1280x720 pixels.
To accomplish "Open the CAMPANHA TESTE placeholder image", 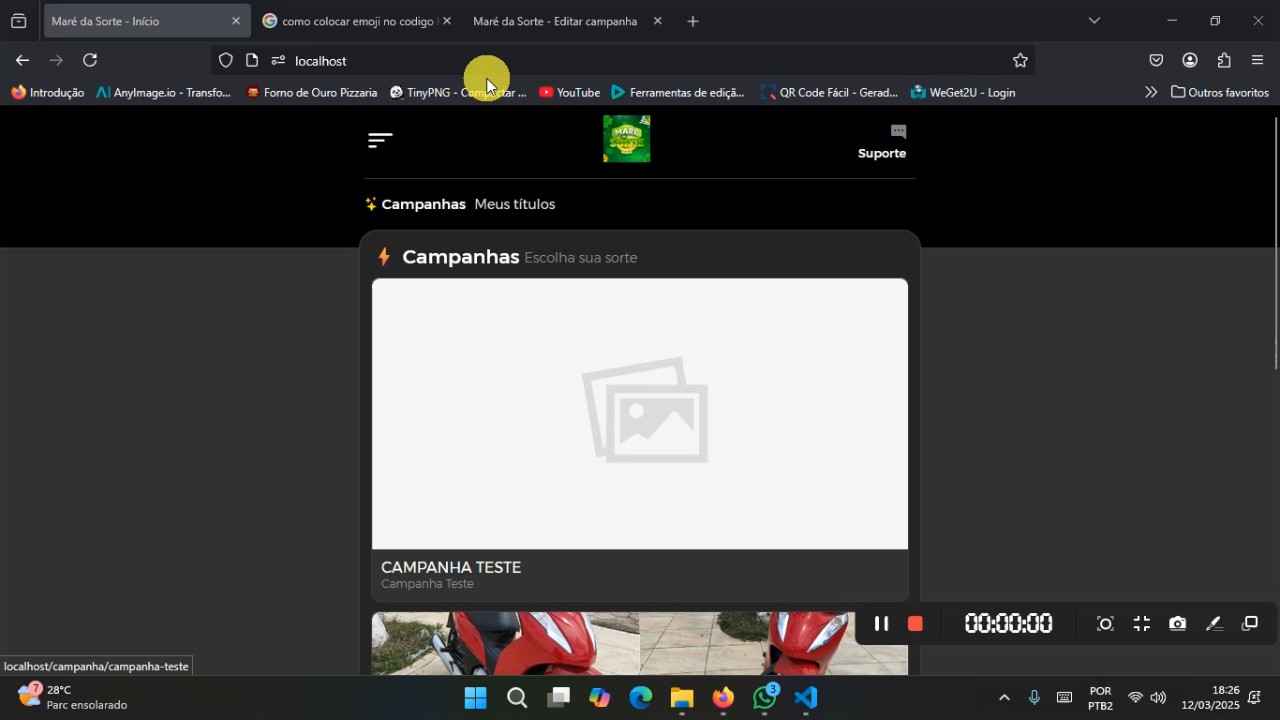I will (x=640, y=413).
